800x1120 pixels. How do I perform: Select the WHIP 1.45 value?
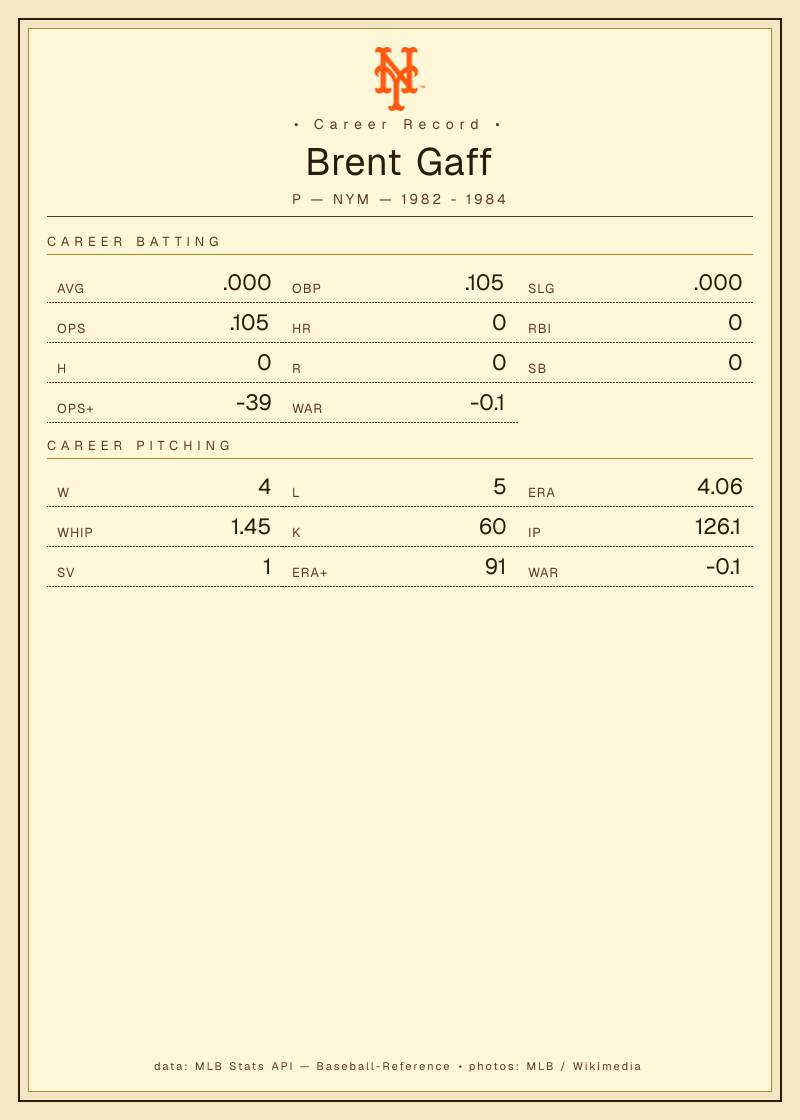point(251,526)
